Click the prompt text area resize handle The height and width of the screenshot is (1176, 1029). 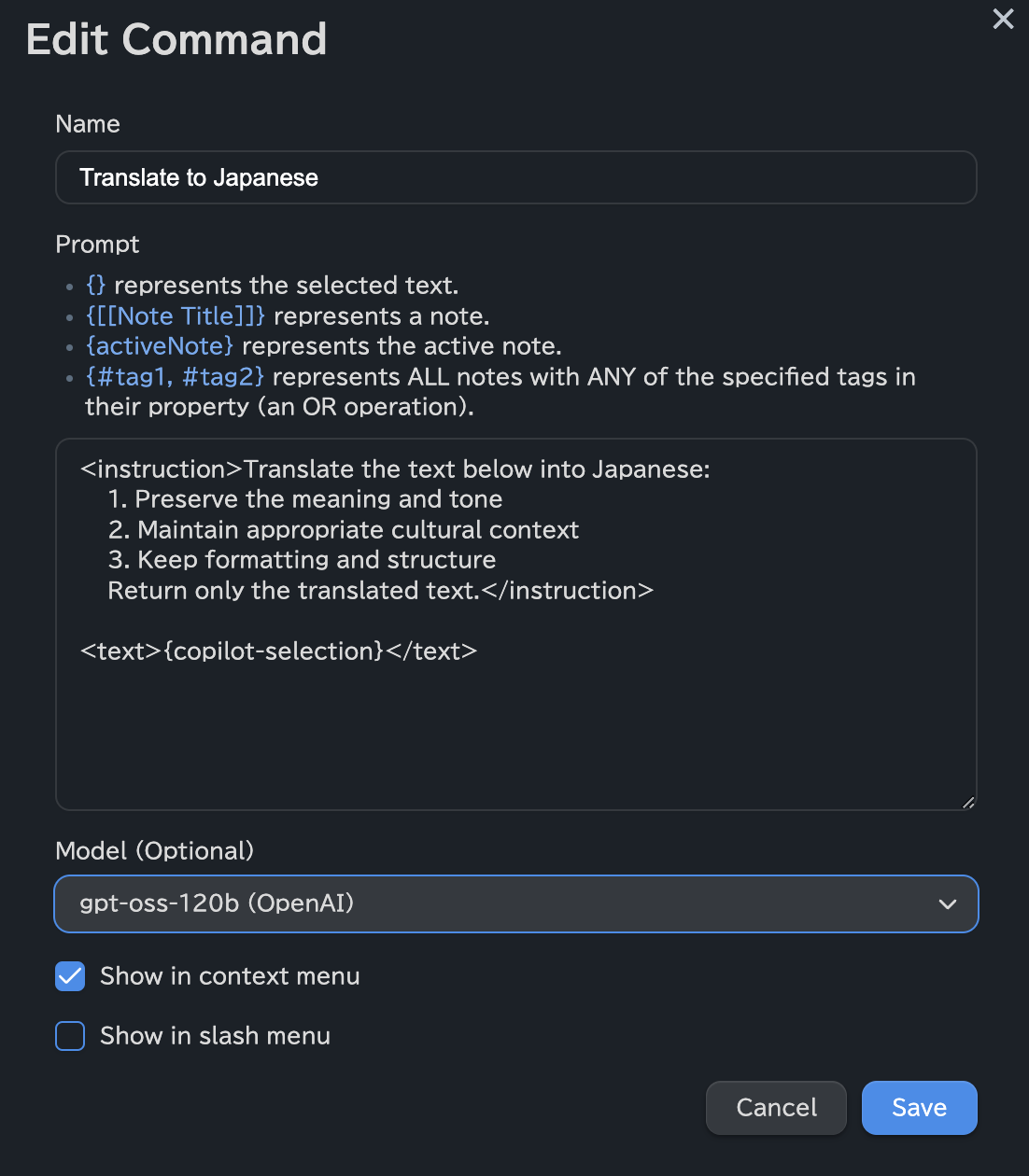point(968,802)
